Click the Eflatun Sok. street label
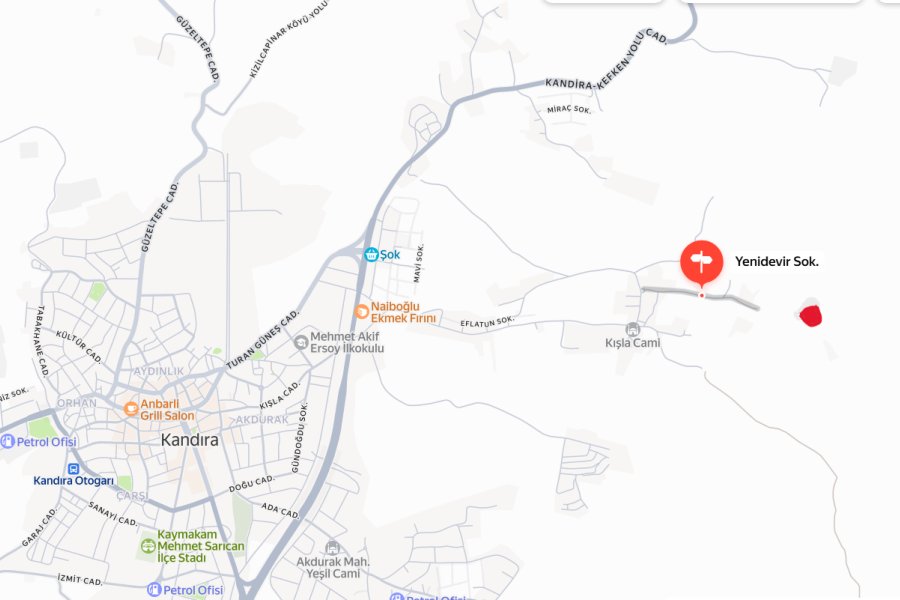The height and width of the screenshot is (600, 900). [x=487, y=322]
